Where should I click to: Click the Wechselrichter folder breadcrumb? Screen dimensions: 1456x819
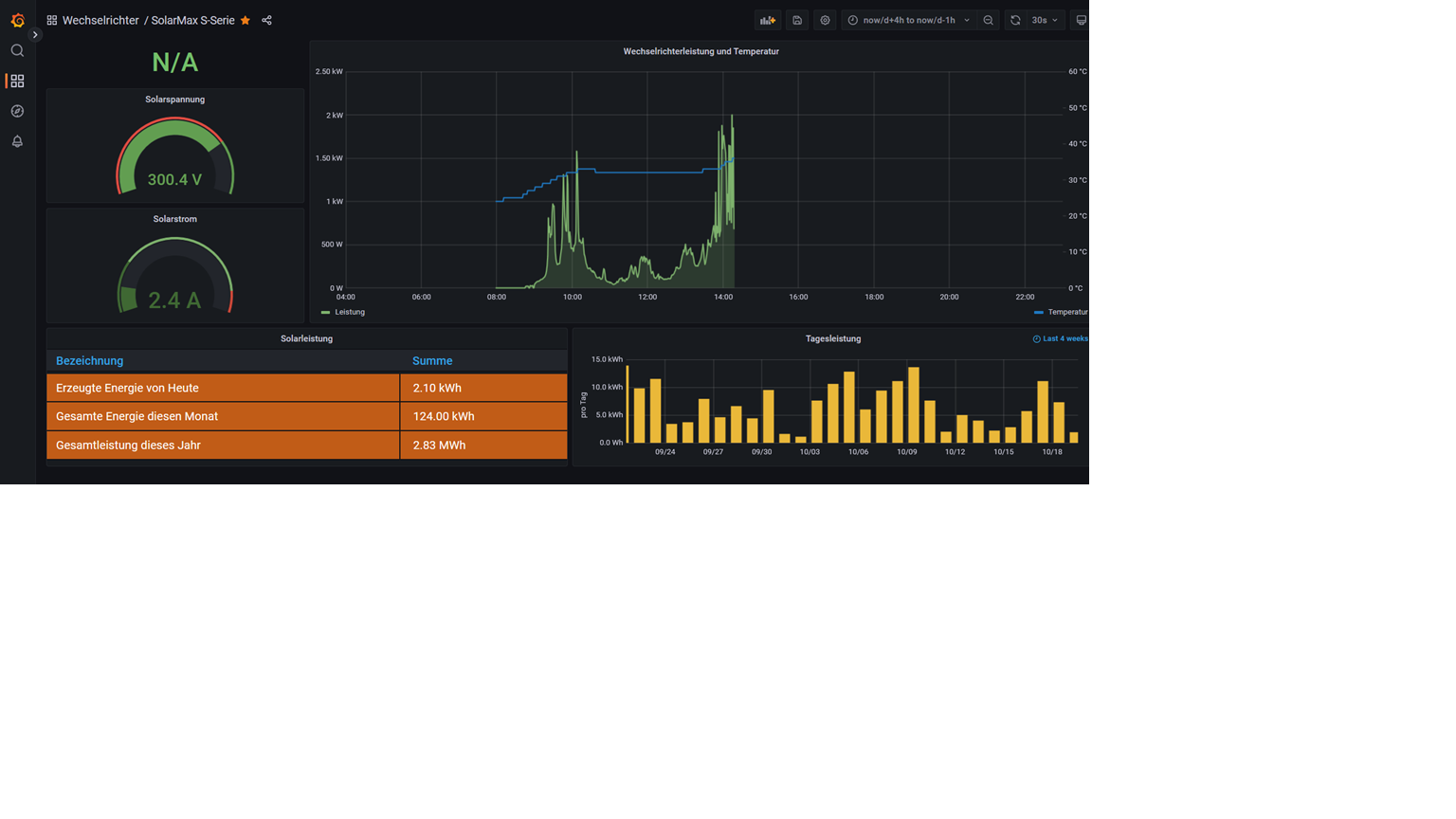(100, 20)
